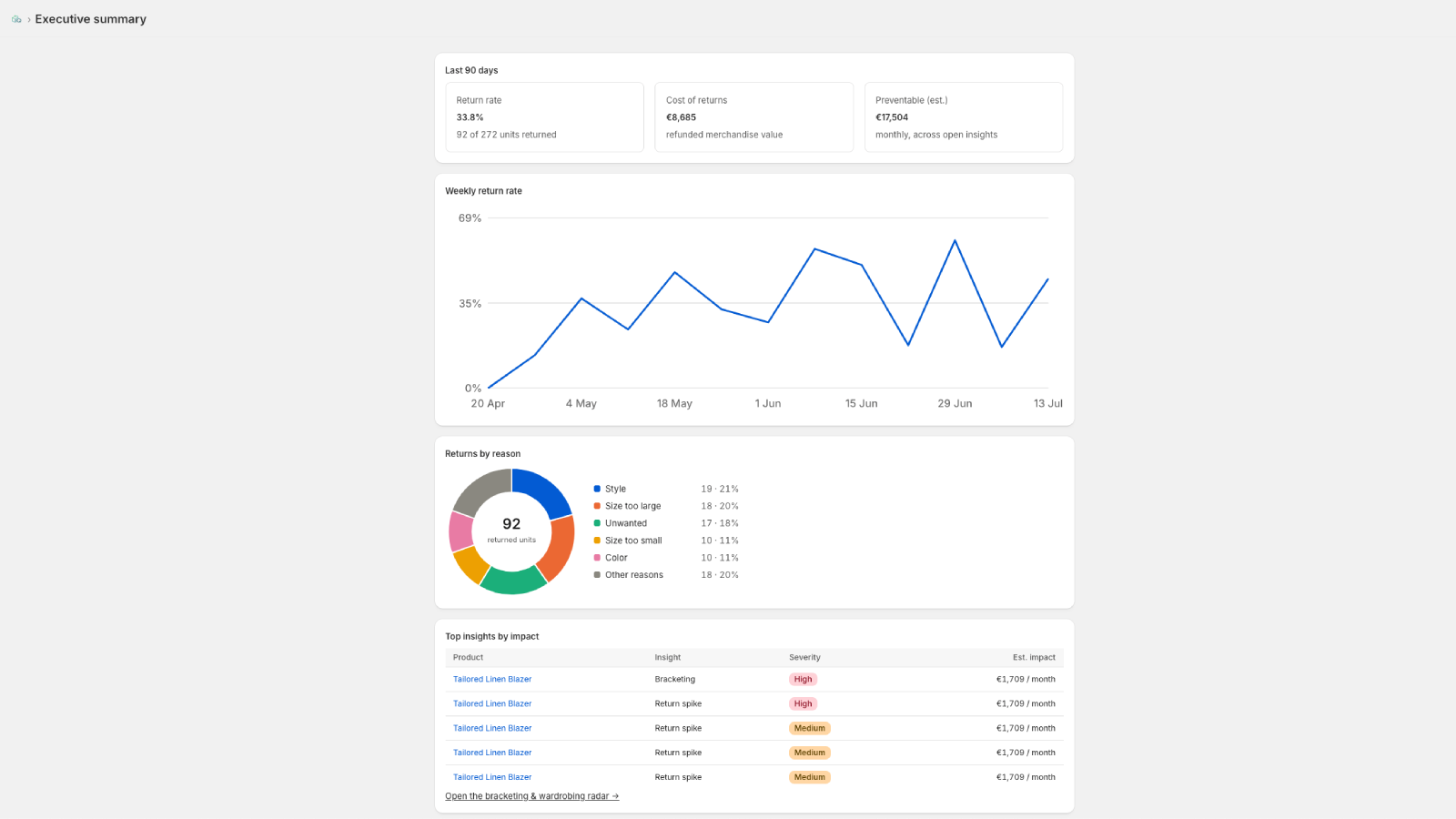Click the app icon in the breadcrumb
1456x819 pixels.
click(x=16, y=19)
